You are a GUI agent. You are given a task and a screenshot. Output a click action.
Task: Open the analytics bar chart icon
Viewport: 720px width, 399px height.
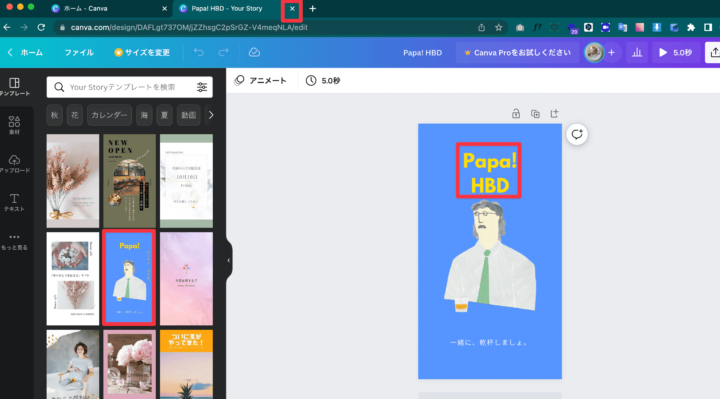tap(637, 53)
